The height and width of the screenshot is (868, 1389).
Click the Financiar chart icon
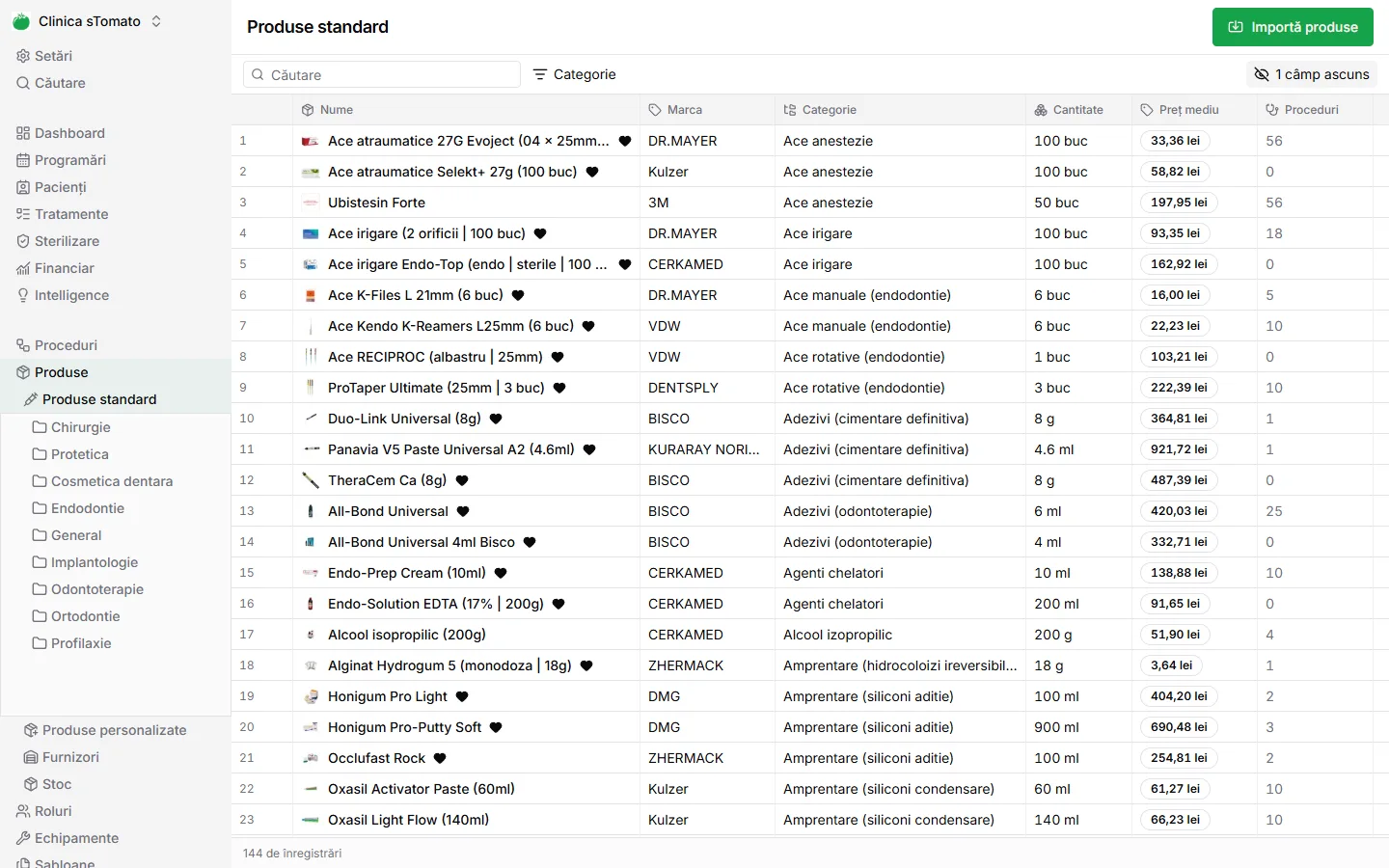(23, 268)
